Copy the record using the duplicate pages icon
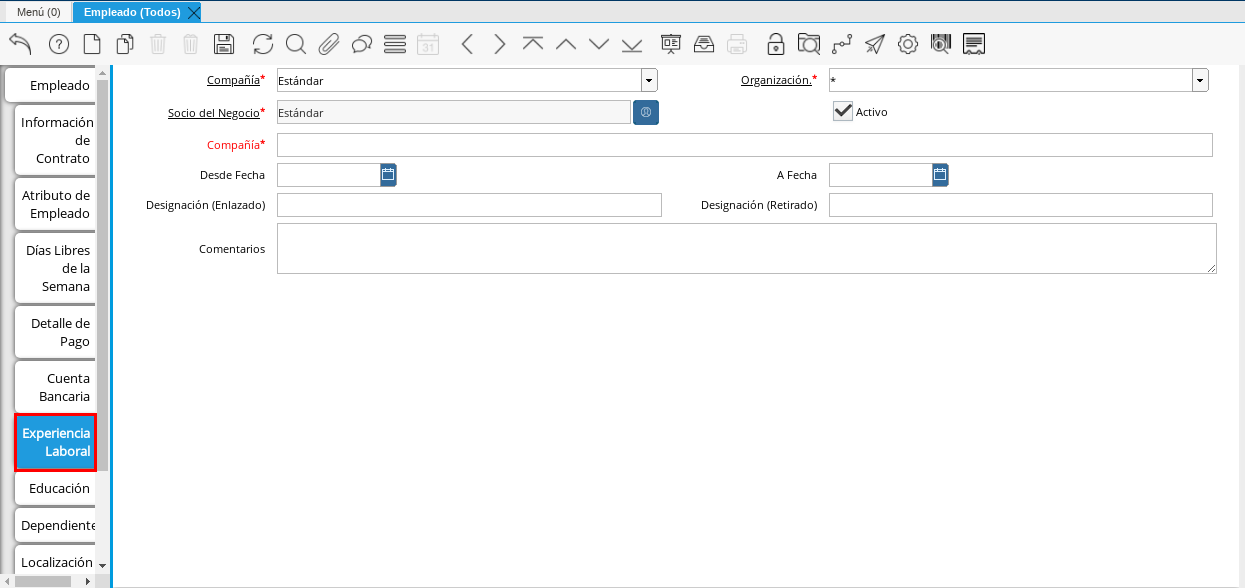 [125, 44]
